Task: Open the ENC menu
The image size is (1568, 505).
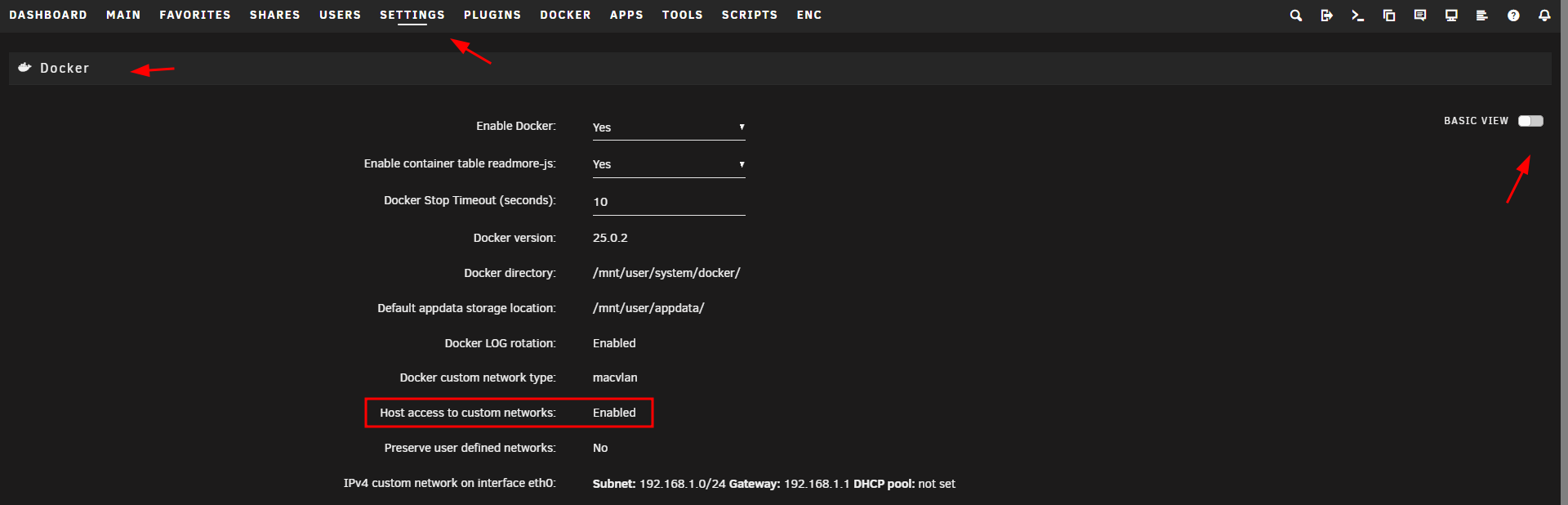Action: 809,15
